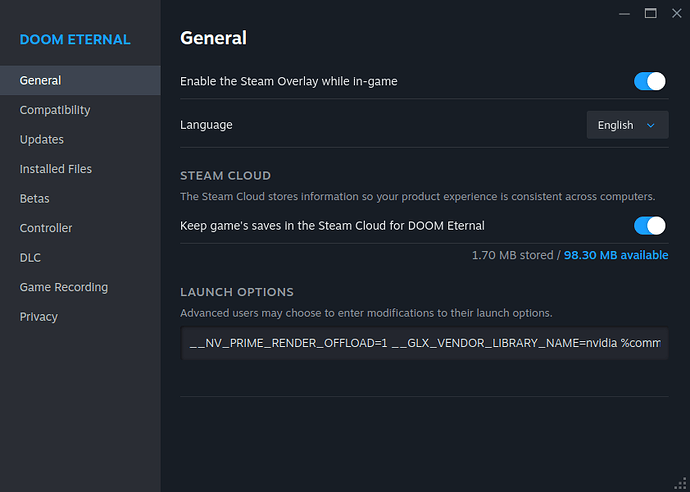690x492 pixels.
Task: Maximize the properties window
Action: pos(650,13)
